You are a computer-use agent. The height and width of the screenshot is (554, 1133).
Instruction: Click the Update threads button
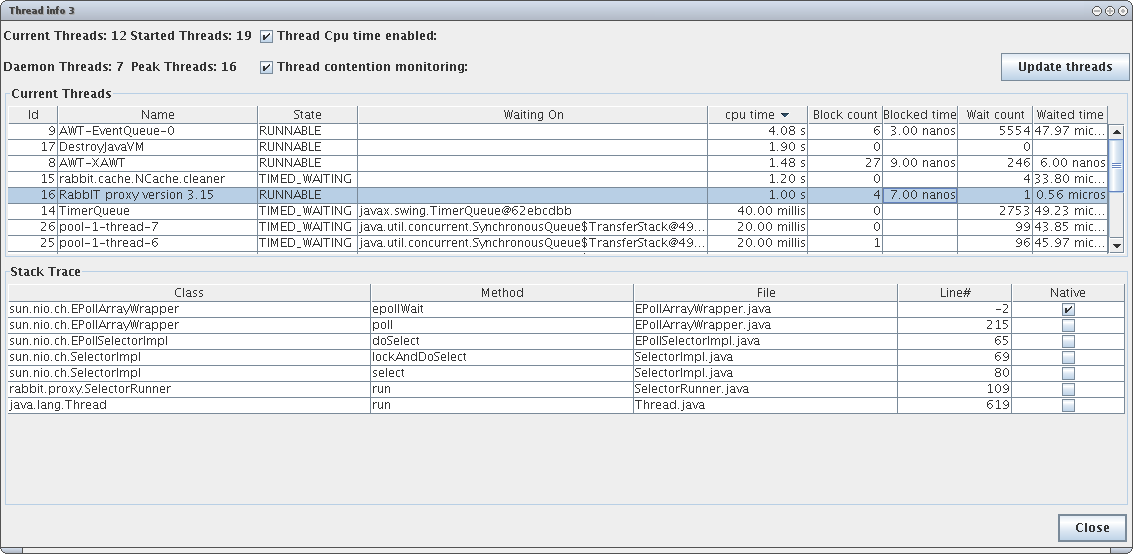(x=1064, y=66)
